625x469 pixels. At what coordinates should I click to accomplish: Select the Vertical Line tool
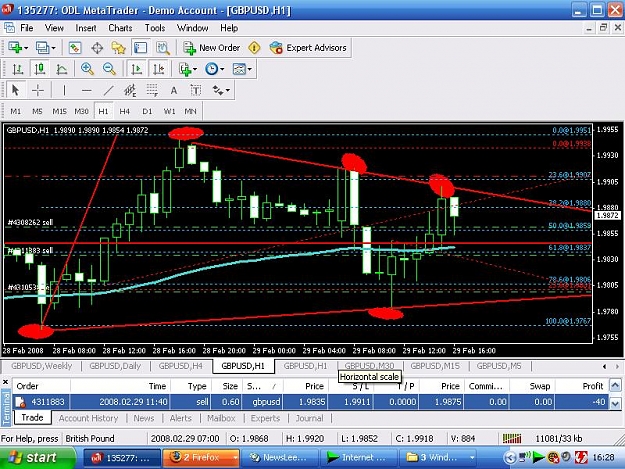coord(64,90)
